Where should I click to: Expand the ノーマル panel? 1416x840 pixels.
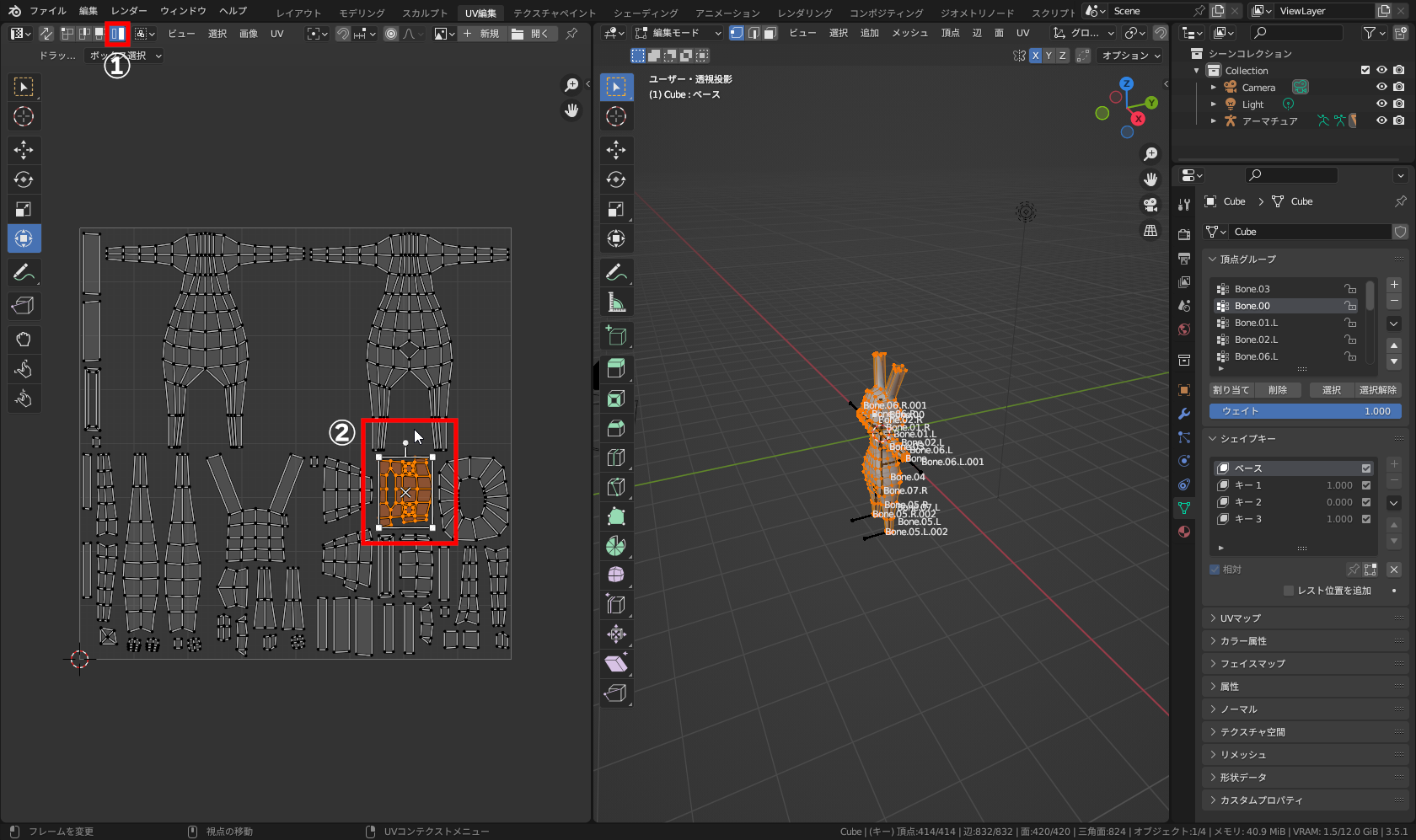click(x=1306, y=709)
